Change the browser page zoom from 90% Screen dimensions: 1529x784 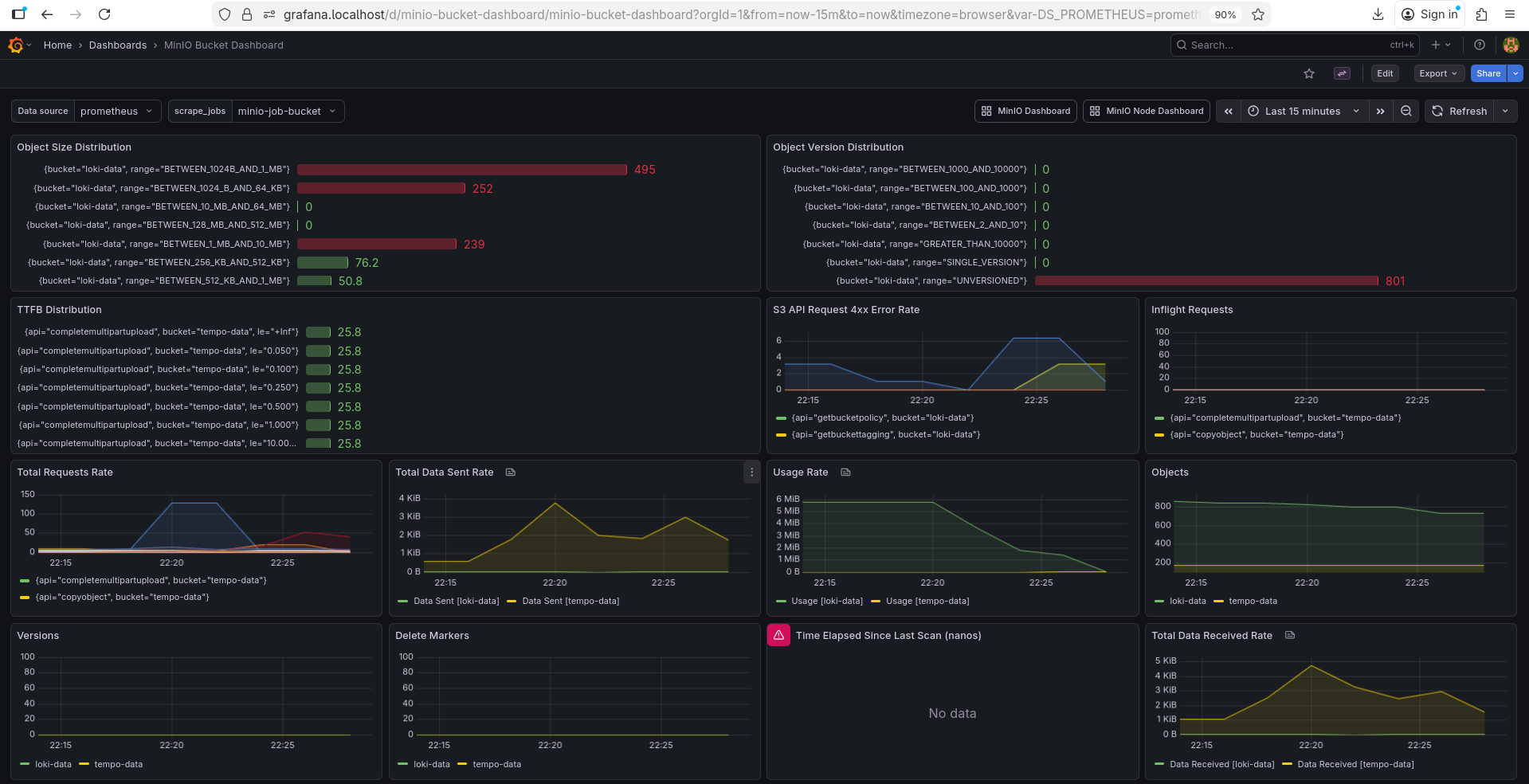tap(1225, 14)
